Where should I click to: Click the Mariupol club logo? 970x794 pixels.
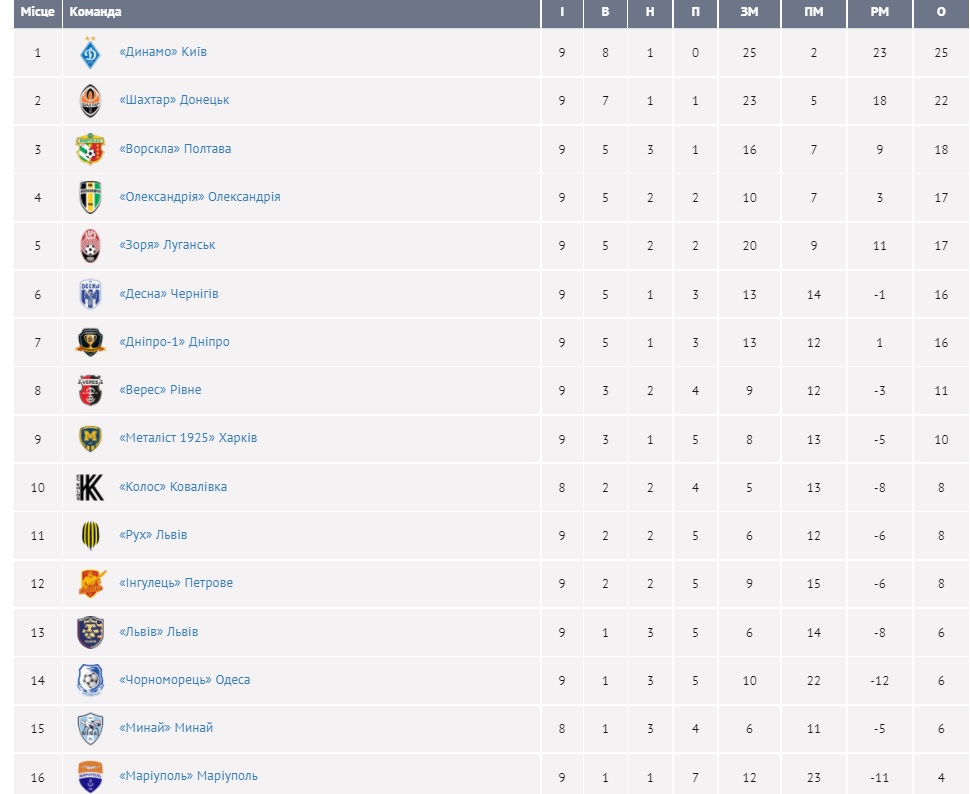[x=90, y=776]
